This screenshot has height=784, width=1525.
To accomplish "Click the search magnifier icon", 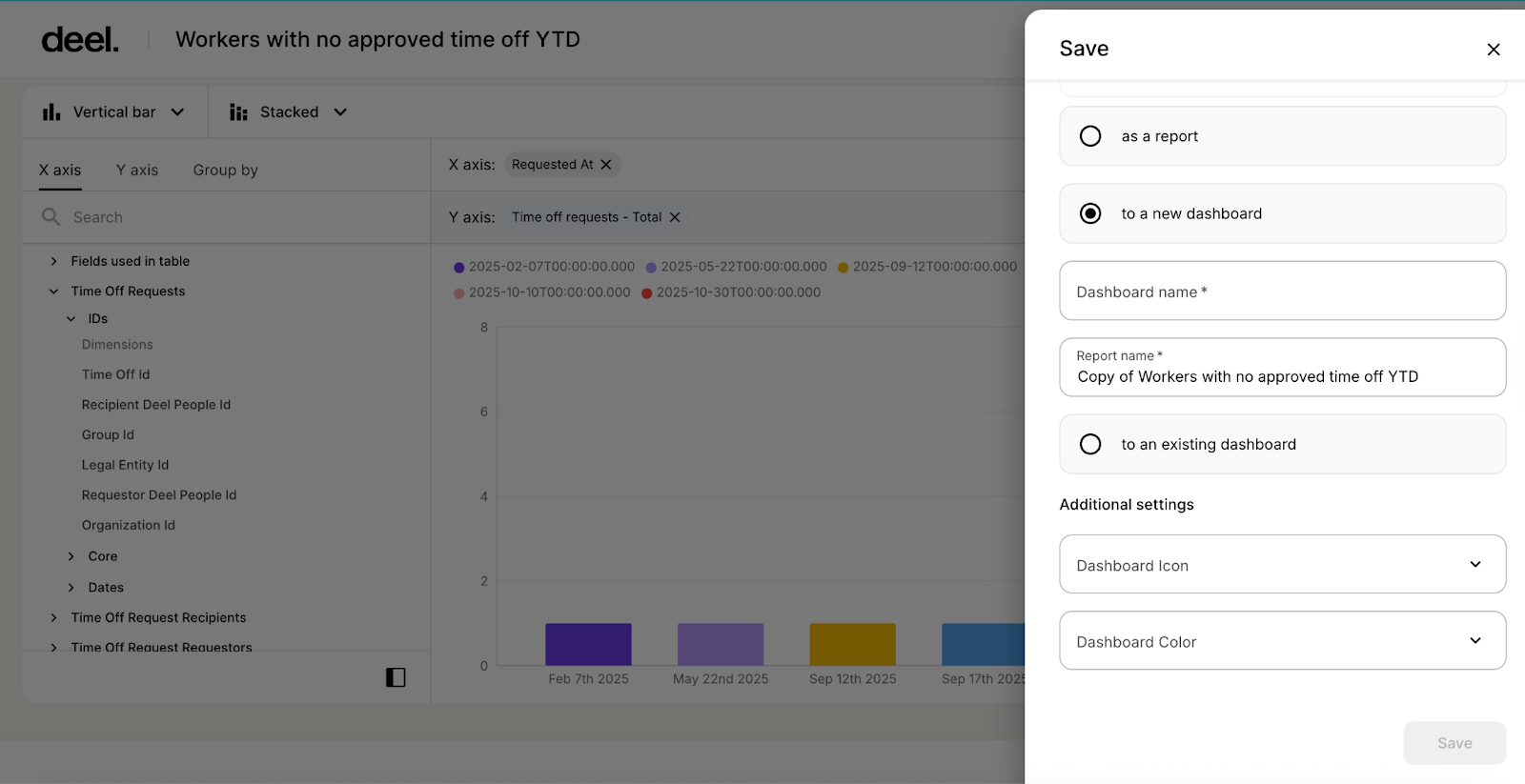I will [x=51, y=217].
